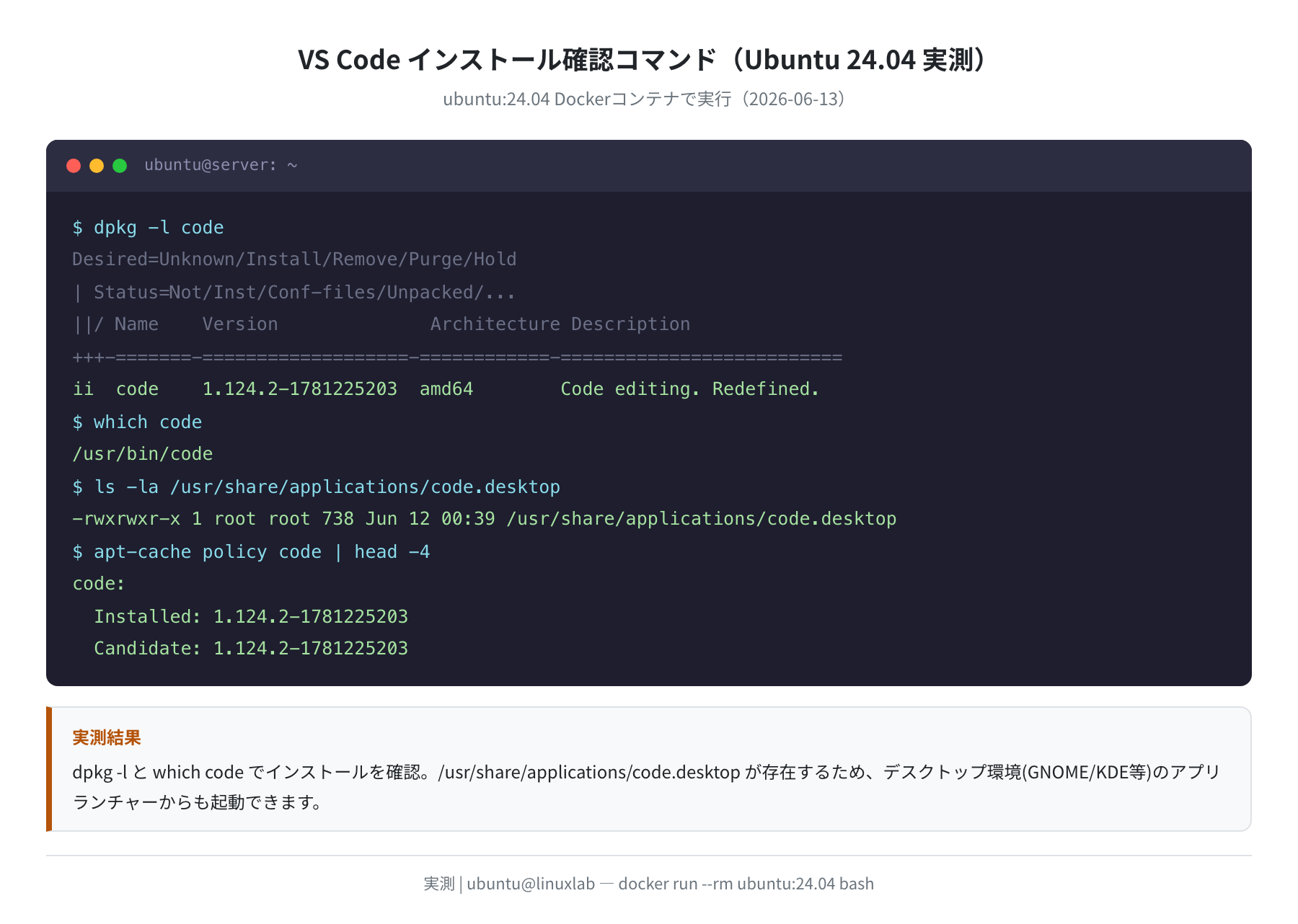The image size is (1298, 924).
Task: Click the command '$ apt-cache policy code | head -4'
Action: (x=251, y=552)
